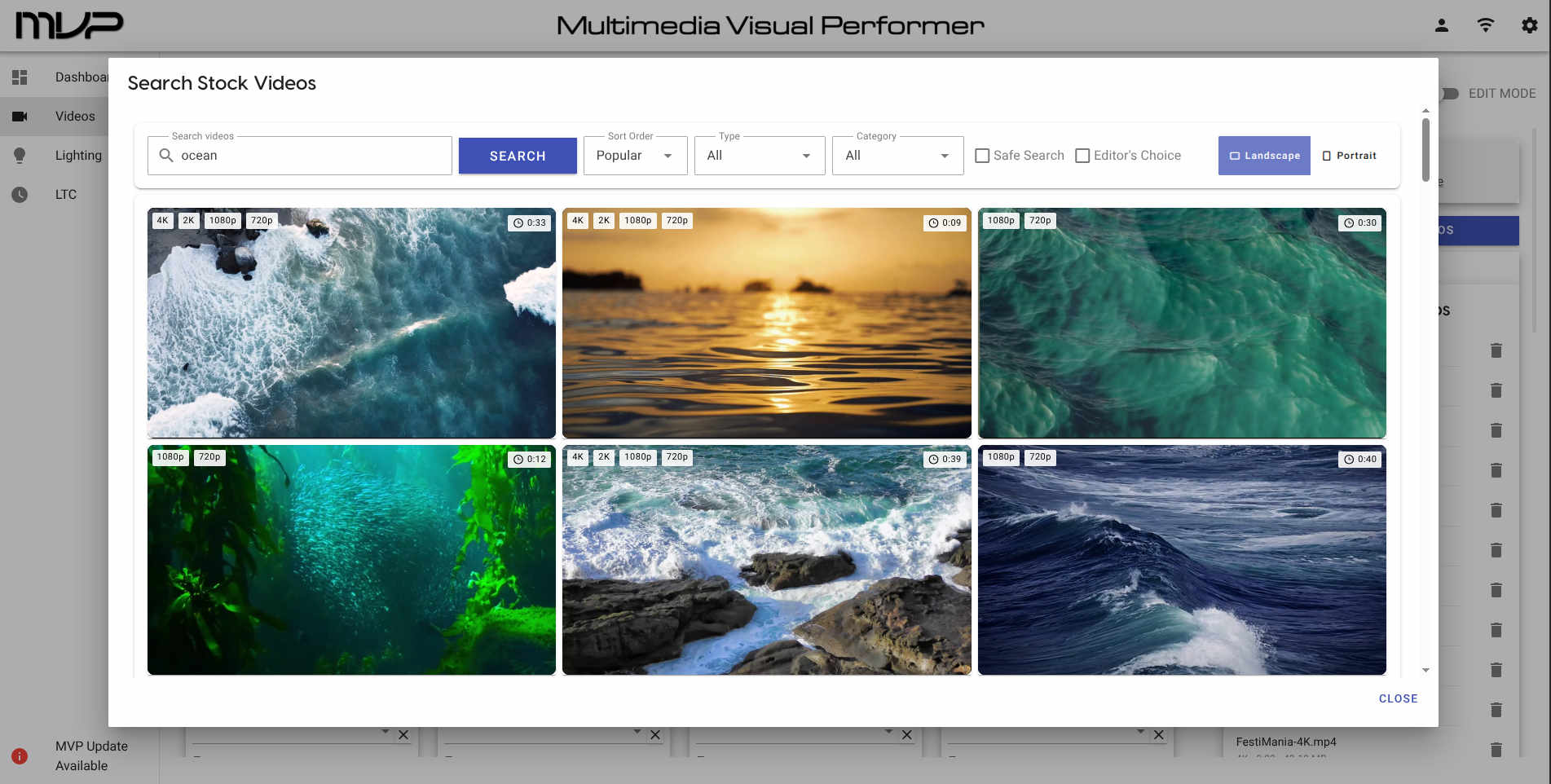
Task: Select the sunset ocean video thumbnail
Action: pos(766,323)
